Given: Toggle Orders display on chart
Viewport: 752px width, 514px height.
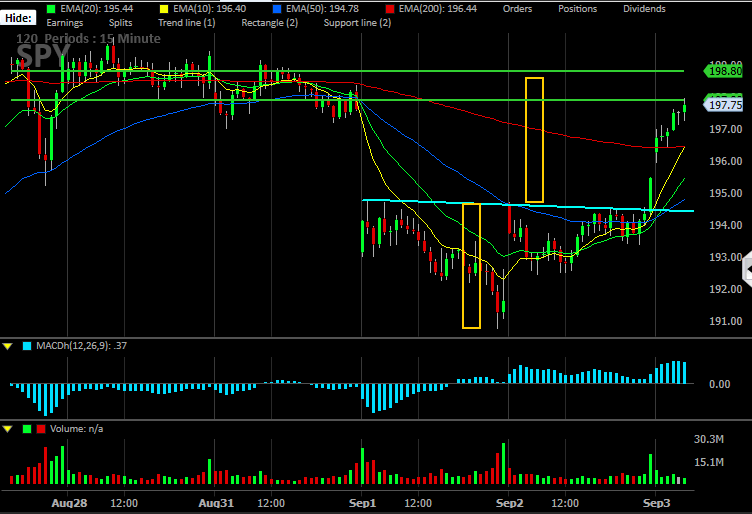Looking at the screenshot, I should pos(517,9).
